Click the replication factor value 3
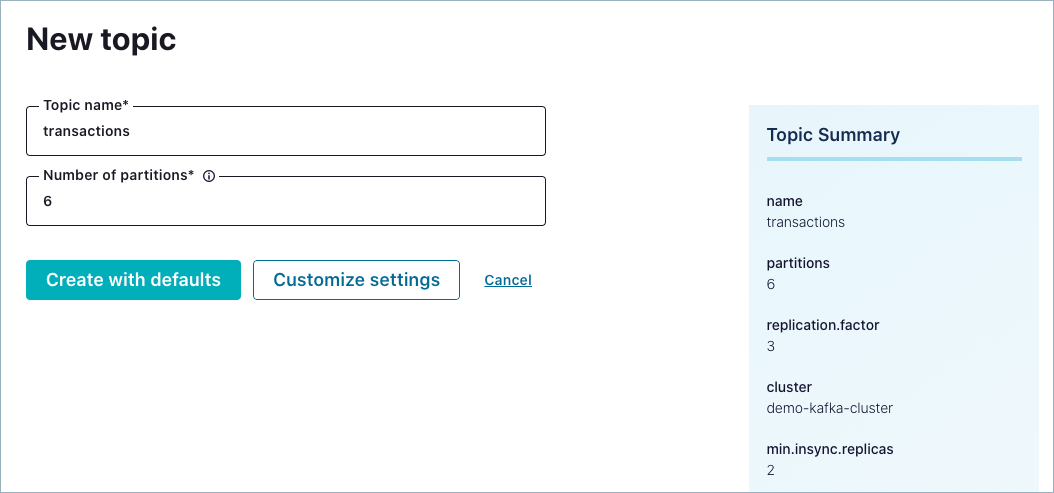Image resolution: width=1054 pixels, height=493 pixels. point(771,346)
